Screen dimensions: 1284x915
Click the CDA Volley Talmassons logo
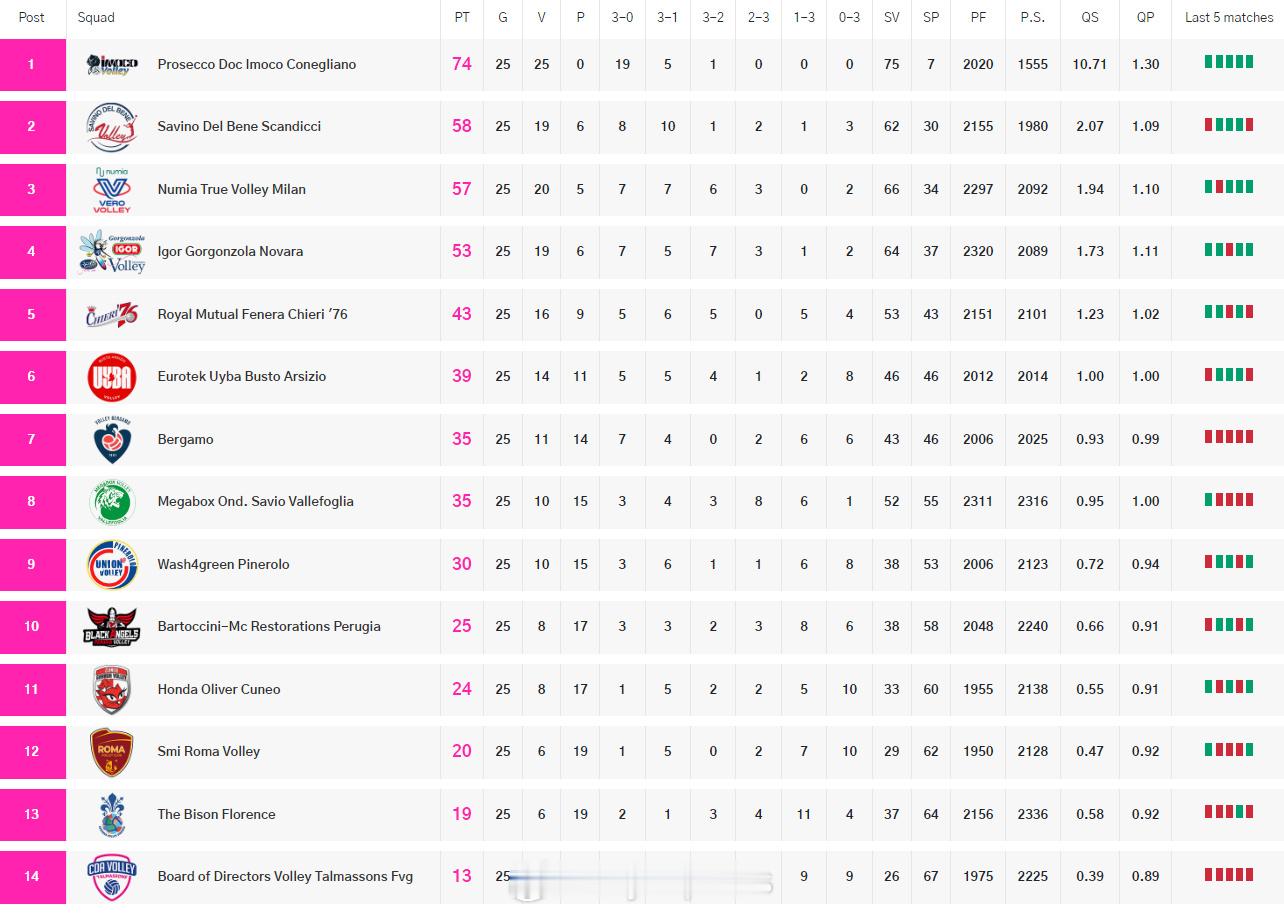[112, 877]
